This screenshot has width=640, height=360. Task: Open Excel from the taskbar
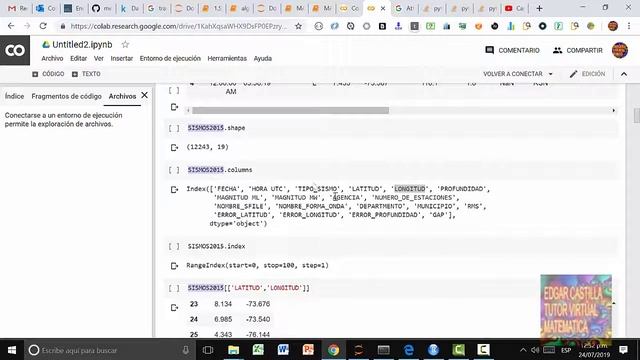(258, 350)
